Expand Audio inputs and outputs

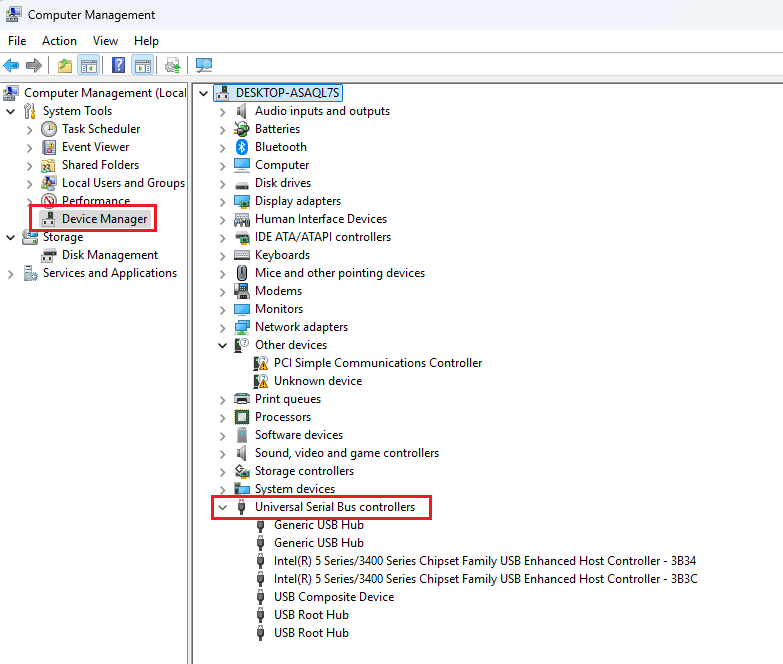tap(222, 112)
